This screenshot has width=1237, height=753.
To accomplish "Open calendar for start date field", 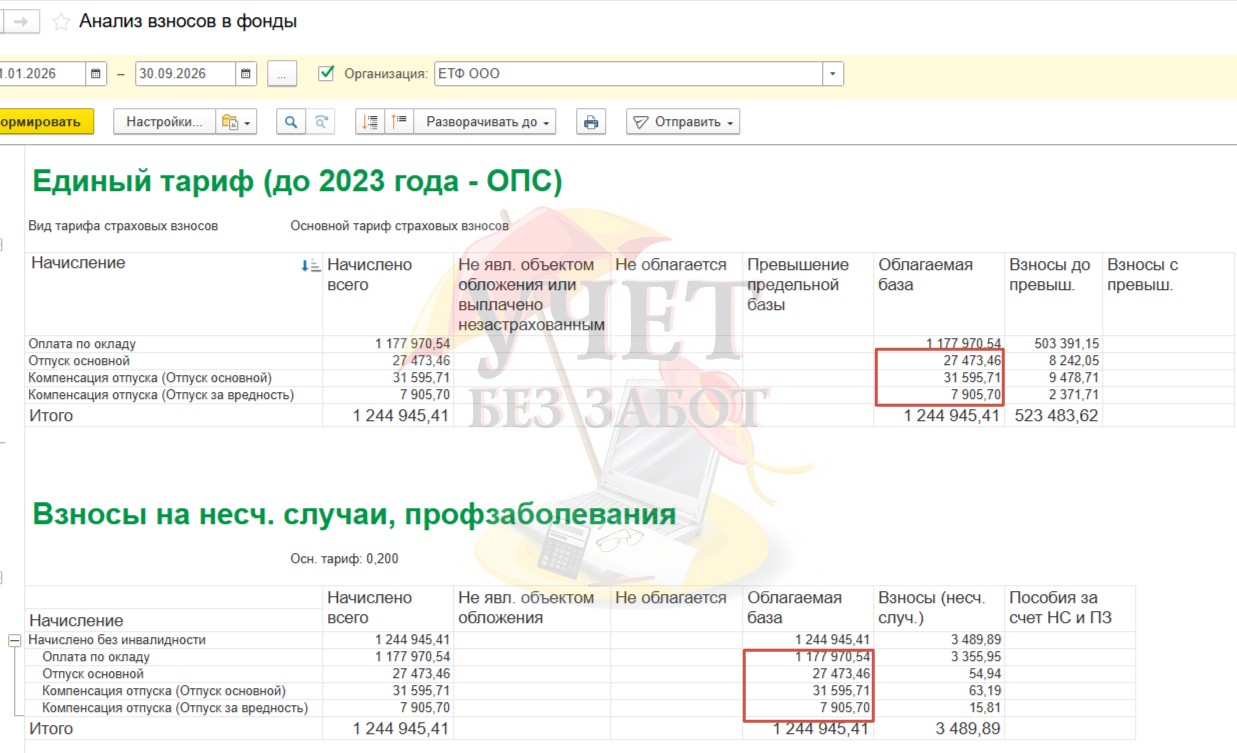I will (96, 74).
